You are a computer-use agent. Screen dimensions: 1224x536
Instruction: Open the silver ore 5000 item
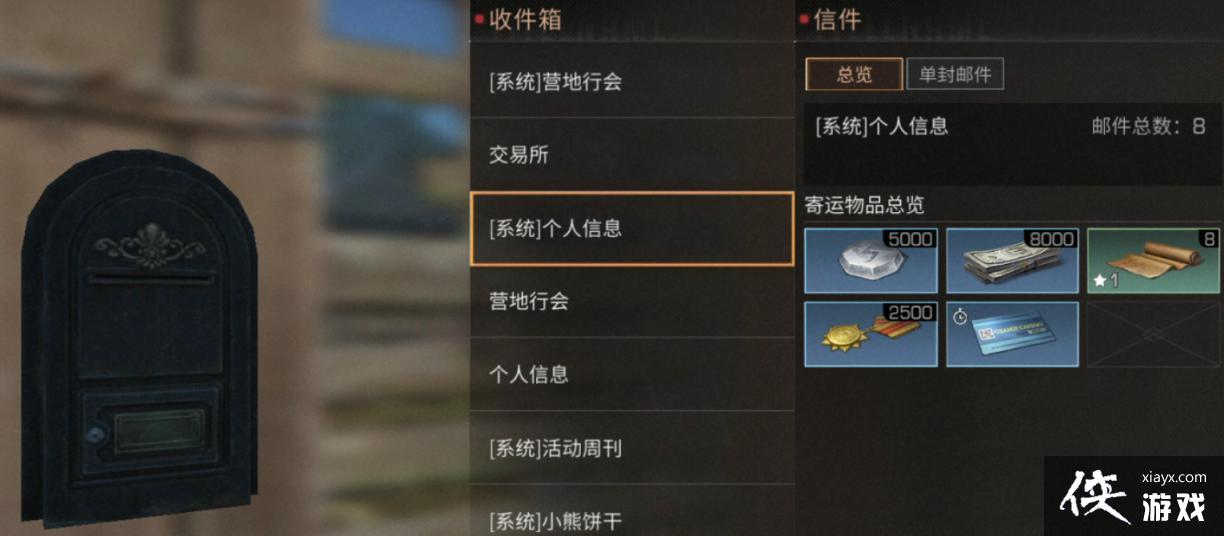pyautogui.click(x=871, y=261)
